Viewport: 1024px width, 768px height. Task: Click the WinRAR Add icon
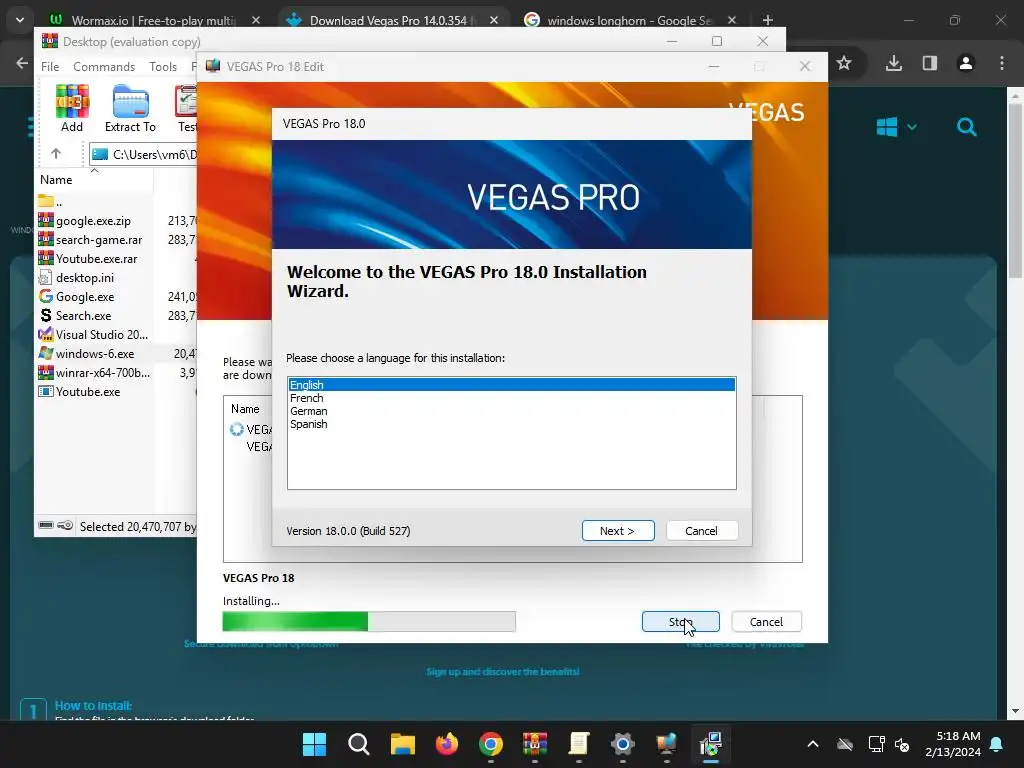pos(72,108)
